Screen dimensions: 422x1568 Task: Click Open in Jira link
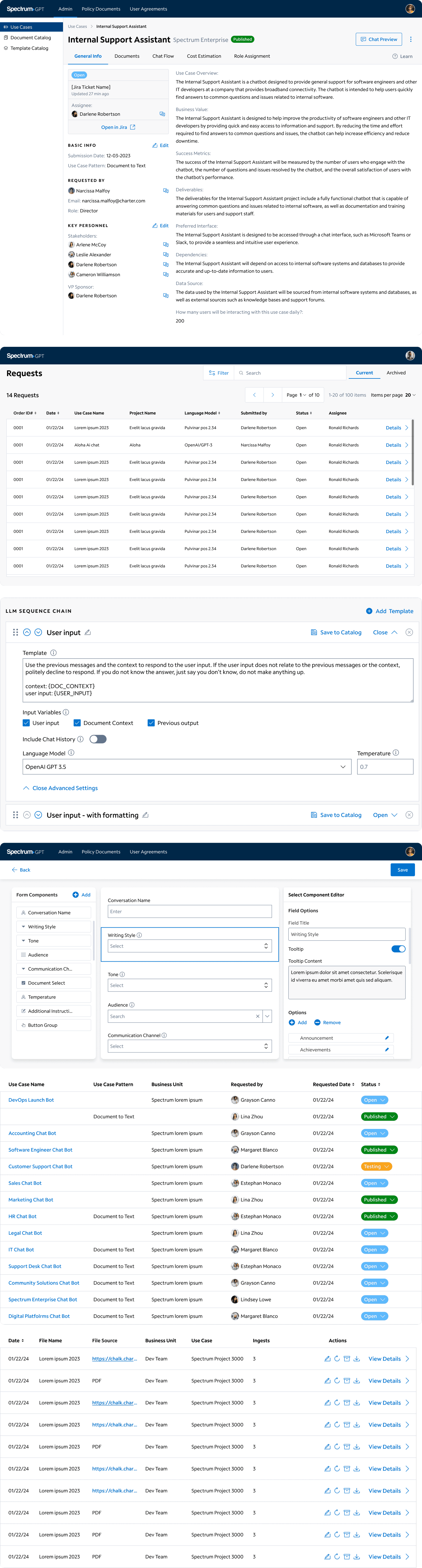[118, 127]
